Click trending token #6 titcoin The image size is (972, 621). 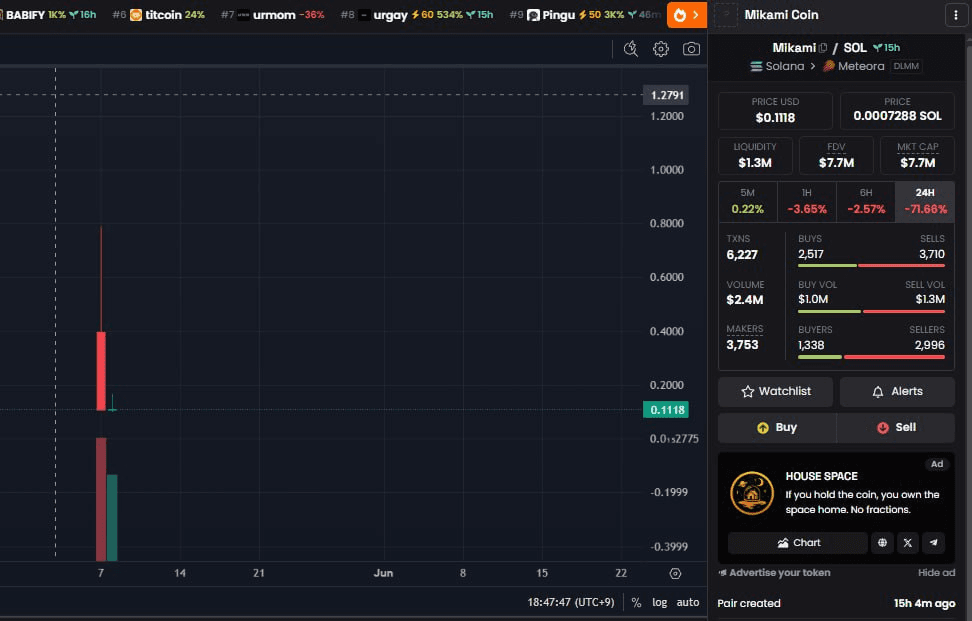[x=159, y=14]
